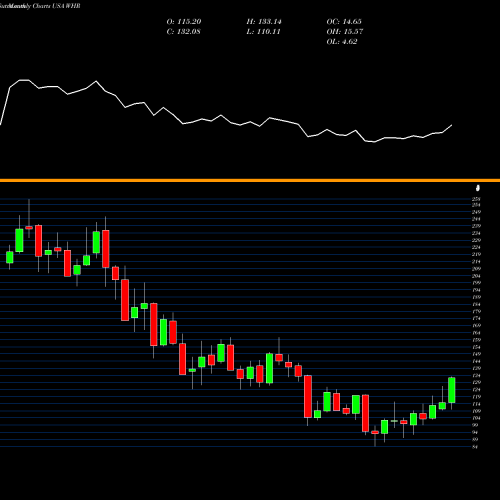Click the open price value O: 115.20
The height and width of the screenshot is (500, 500).
coord(184,22)
